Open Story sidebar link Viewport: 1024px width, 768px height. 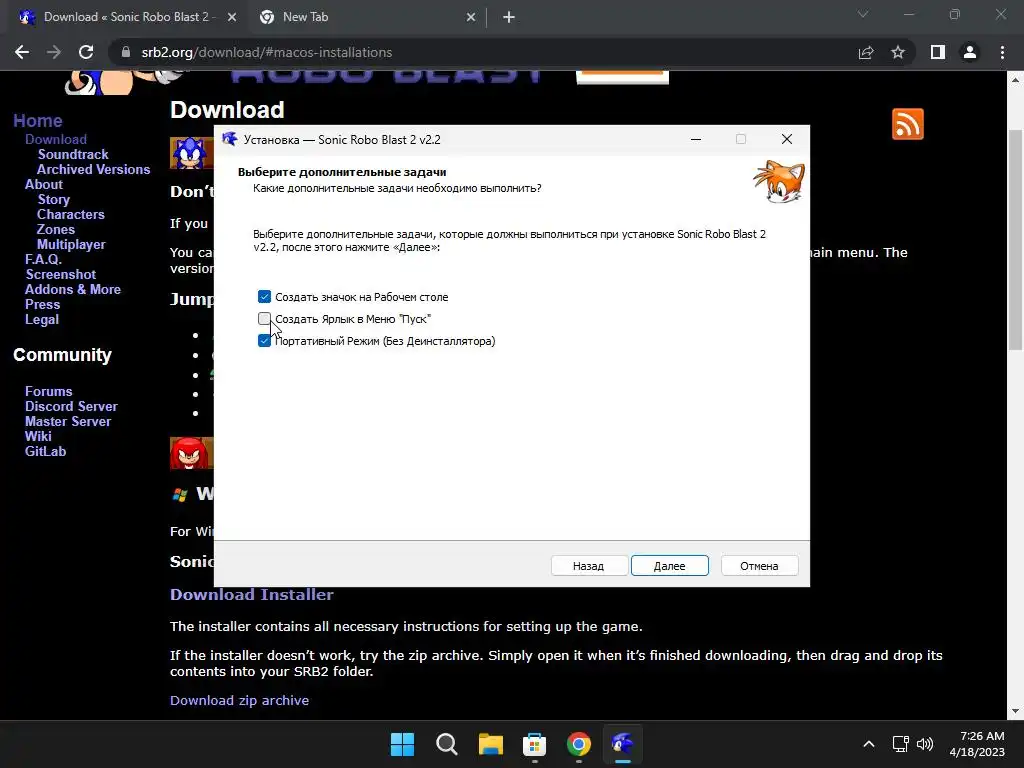(x=54, y=199)
